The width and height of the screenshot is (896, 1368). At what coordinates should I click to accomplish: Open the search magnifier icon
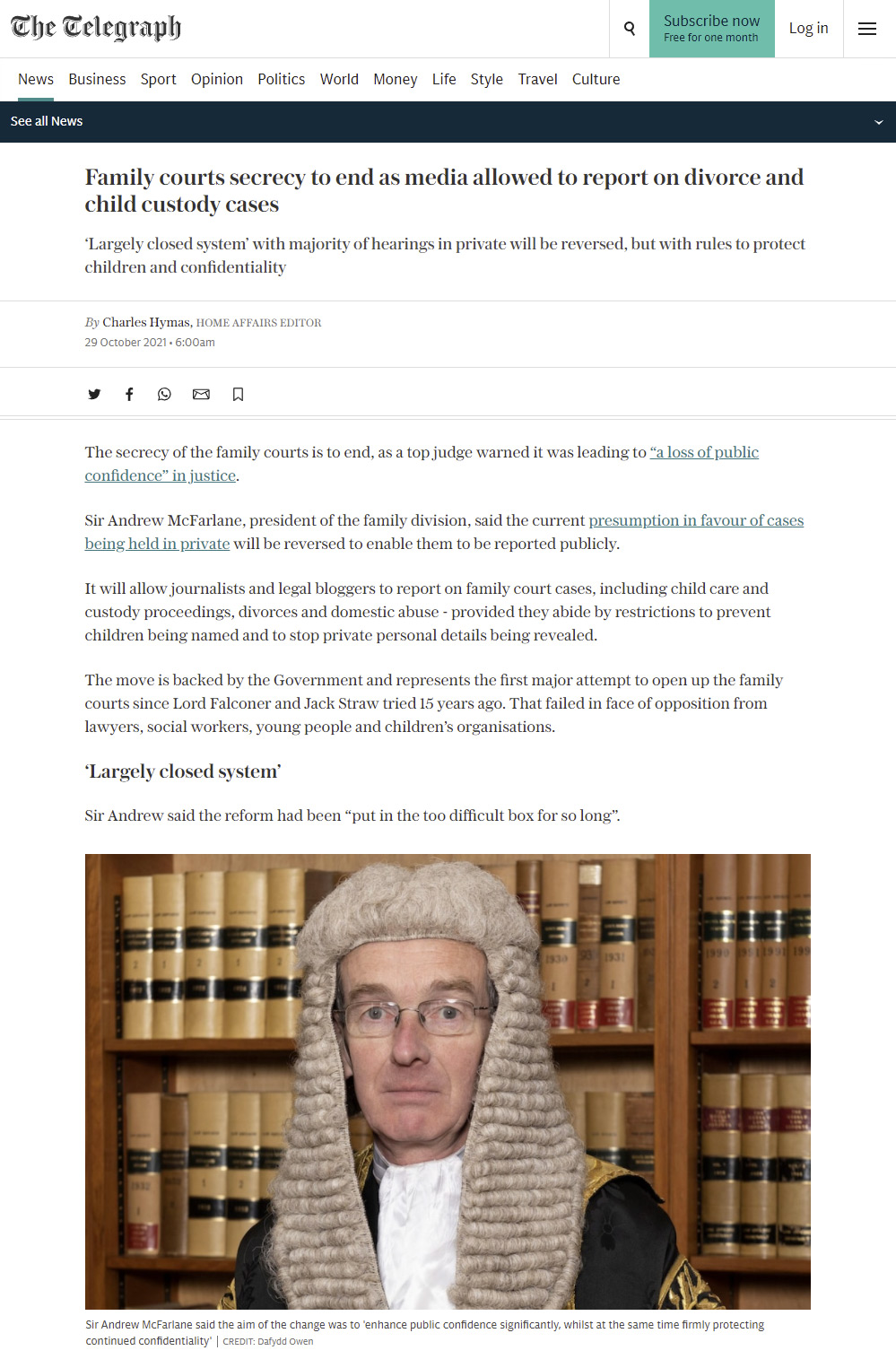[x=630, y=29]
